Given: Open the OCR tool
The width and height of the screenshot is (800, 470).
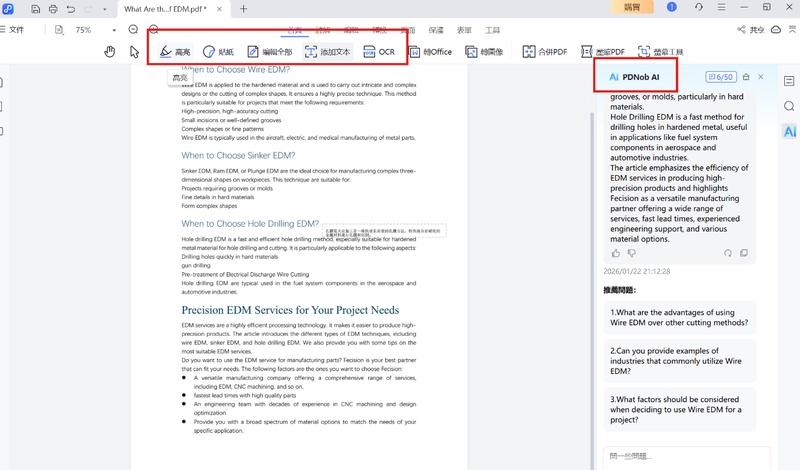Looking at the screenshot, I should (x=379, y=51).
